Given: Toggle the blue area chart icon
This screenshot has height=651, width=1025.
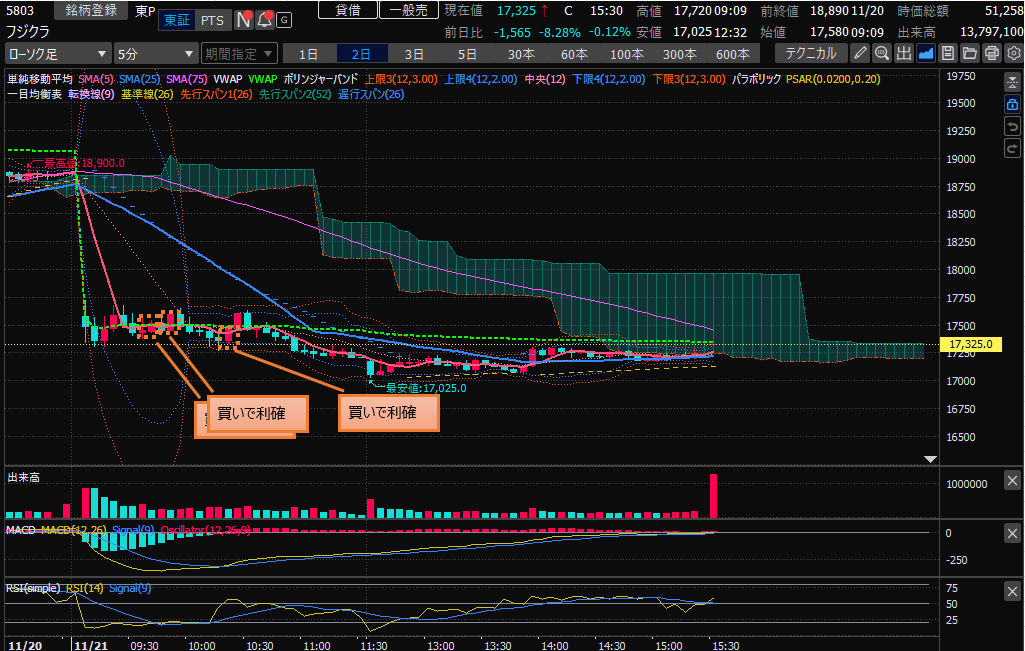Looking at the screenshot, I should coord(926,53).
